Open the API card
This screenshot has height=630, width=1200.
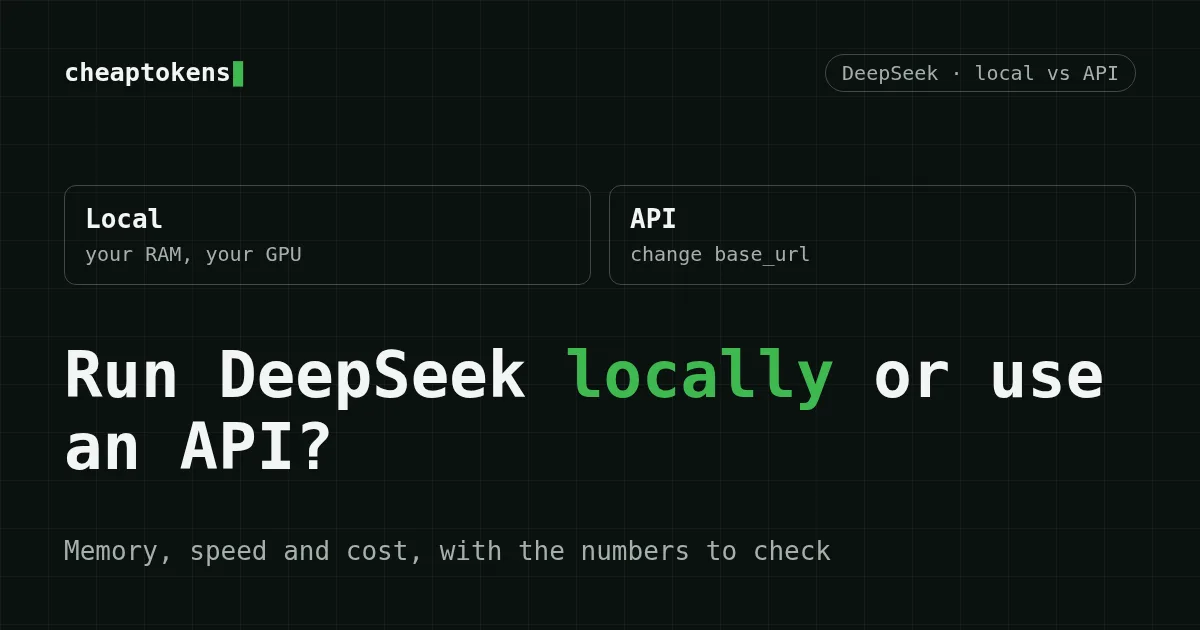(x=872, y=235)
